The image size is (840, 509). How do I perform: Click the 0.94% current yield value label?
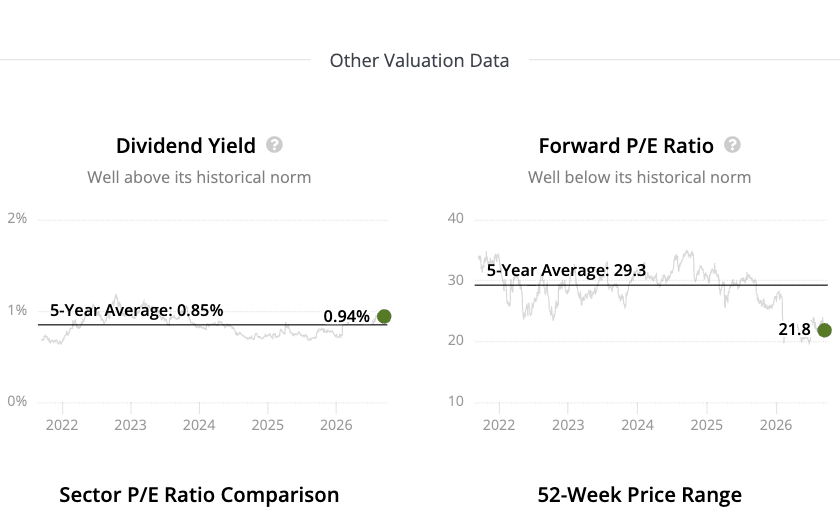click(347, 316)
